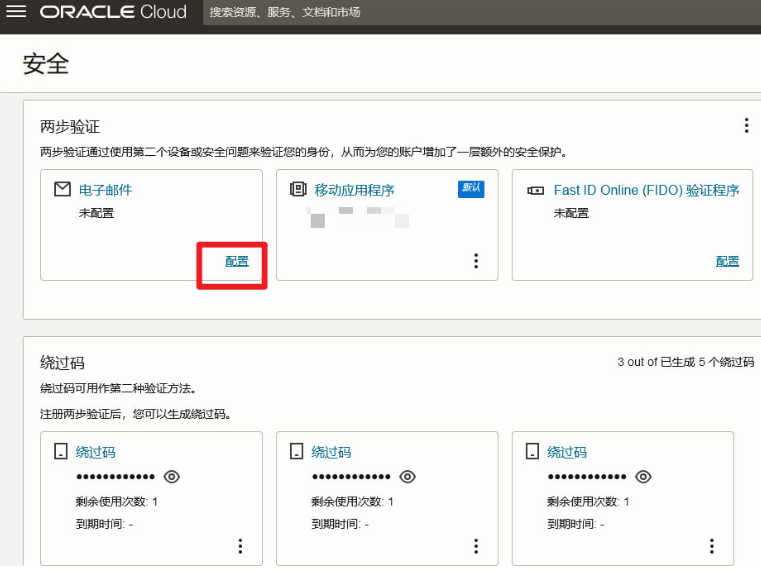Click the FIDO 配置 link

coord(727,261)
